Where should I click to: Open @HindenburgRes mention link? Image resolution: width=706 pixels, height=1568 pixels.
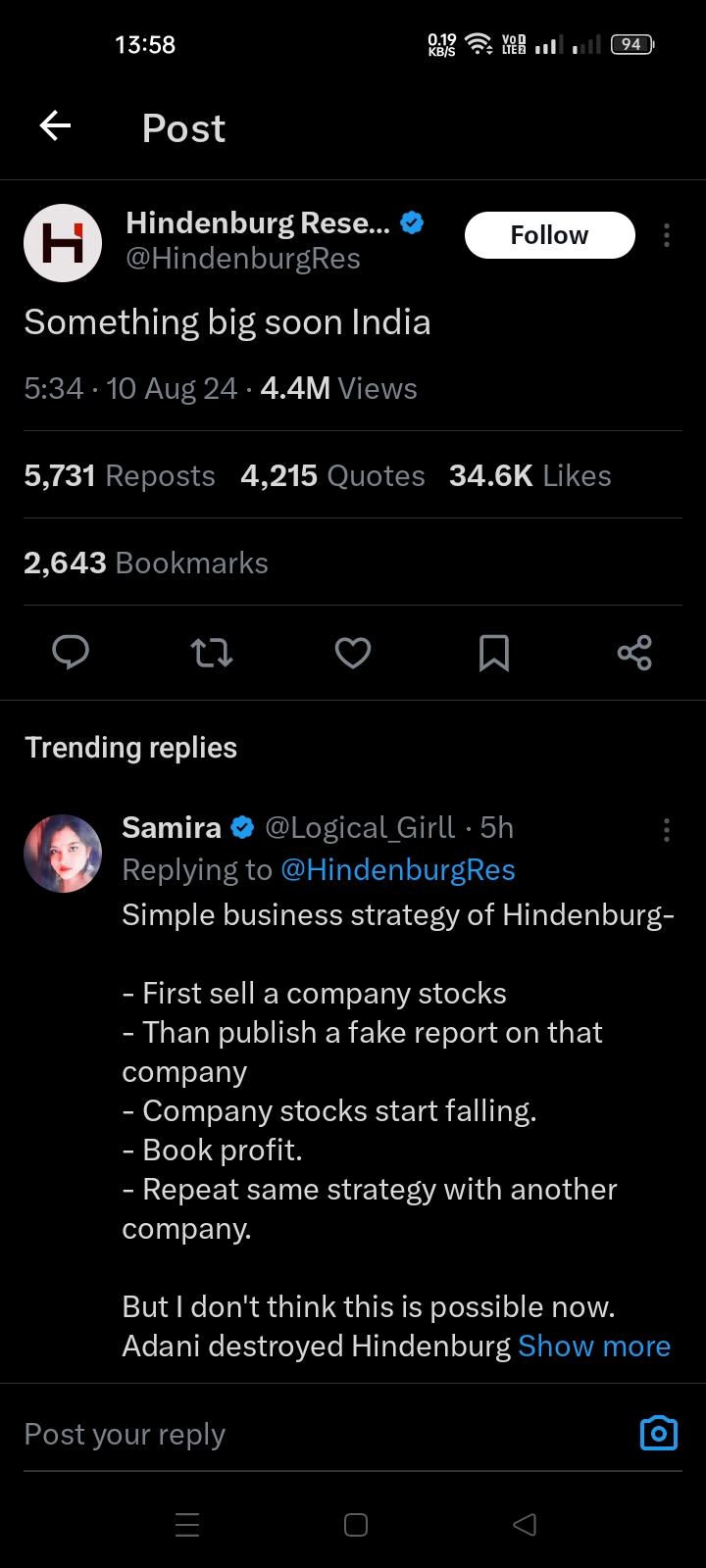397,870
